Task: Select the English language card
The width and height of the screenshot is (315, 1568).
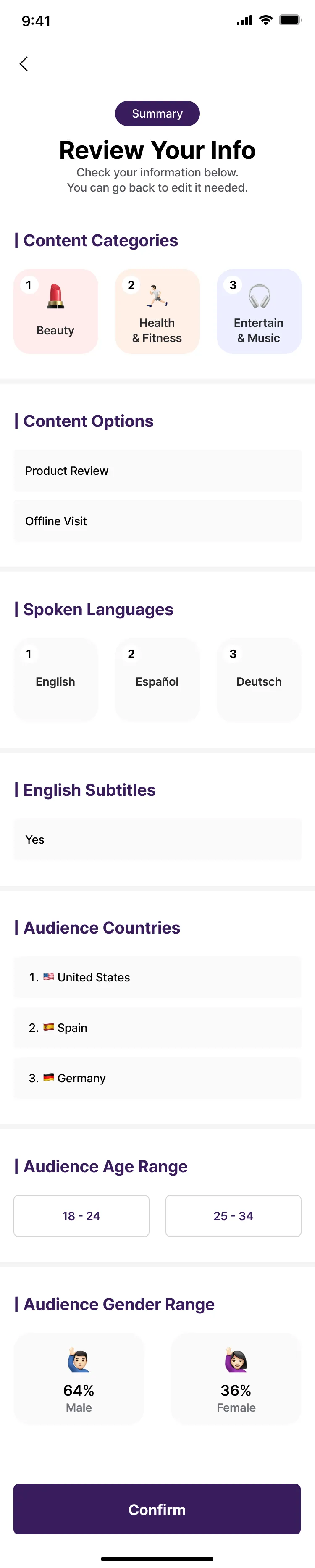Action: (56, 680)
